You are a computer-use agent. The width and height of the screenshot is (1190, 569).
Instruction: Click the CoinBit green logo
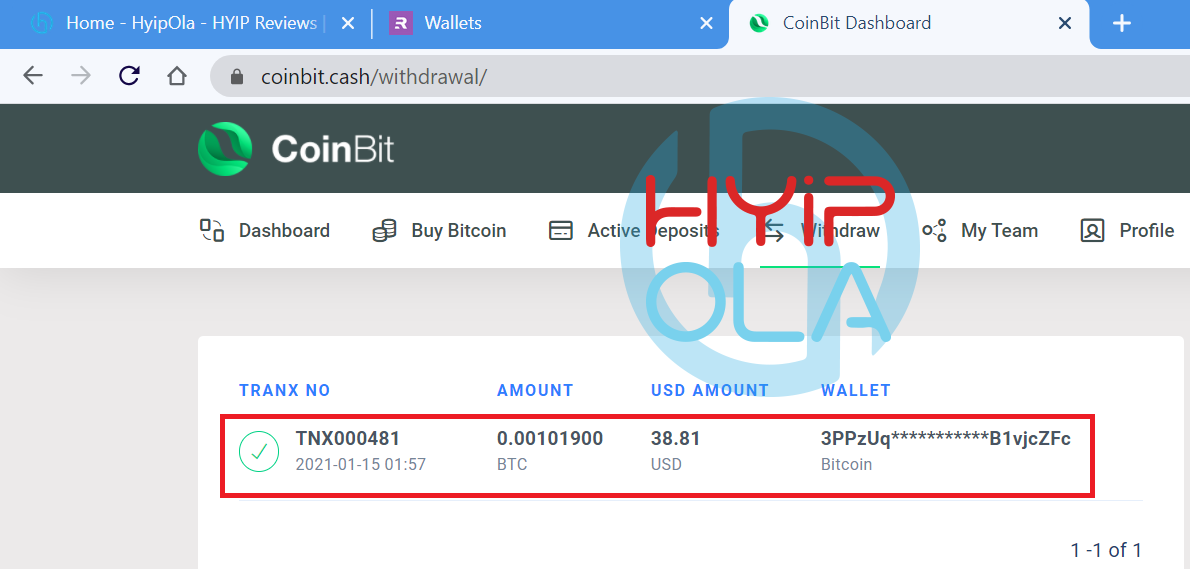click(x=225, y=149)
